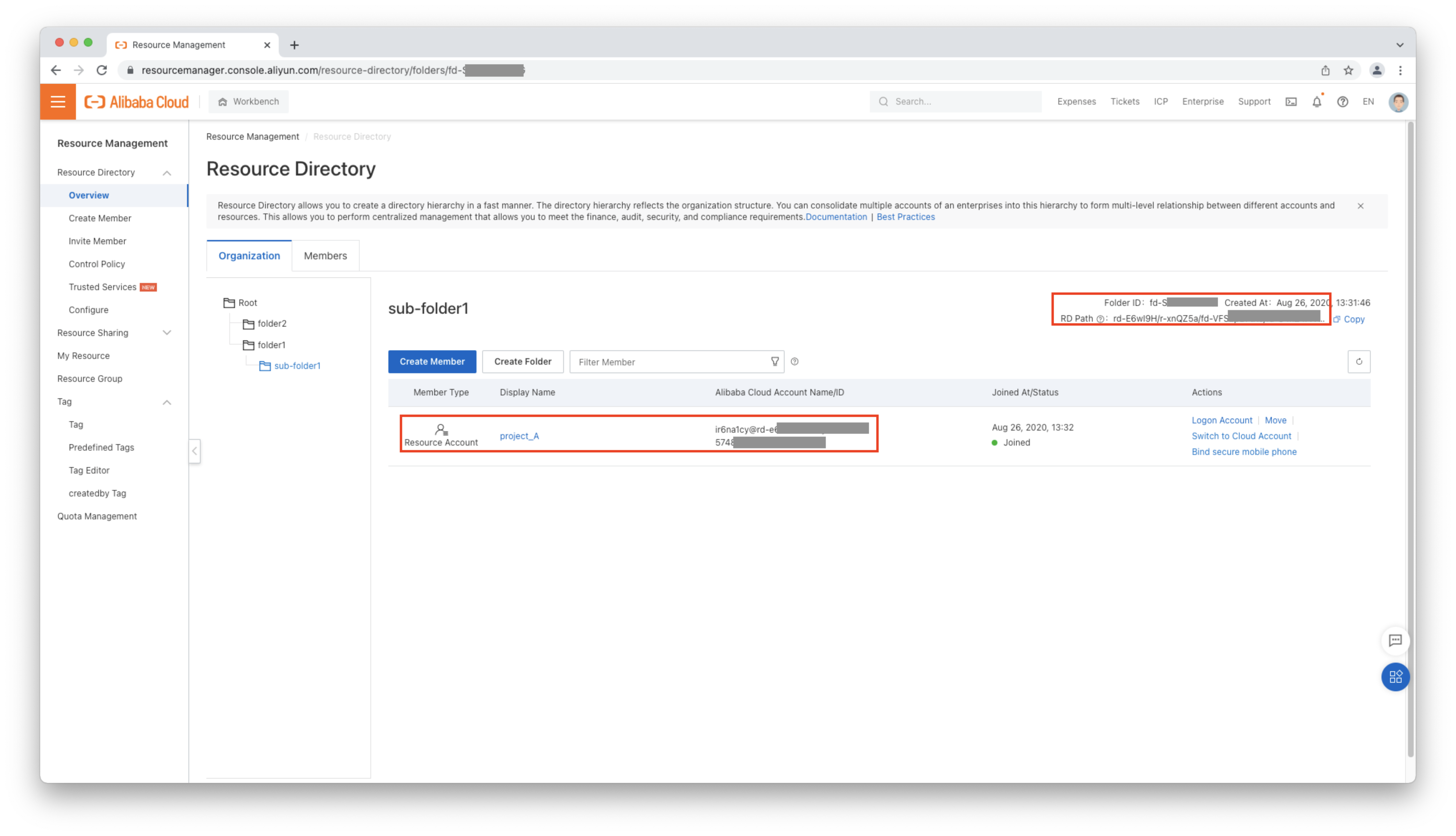This screenshot has height=836, width=1456.
Task: Click the help question mark icon in header
Action: 1342,102
